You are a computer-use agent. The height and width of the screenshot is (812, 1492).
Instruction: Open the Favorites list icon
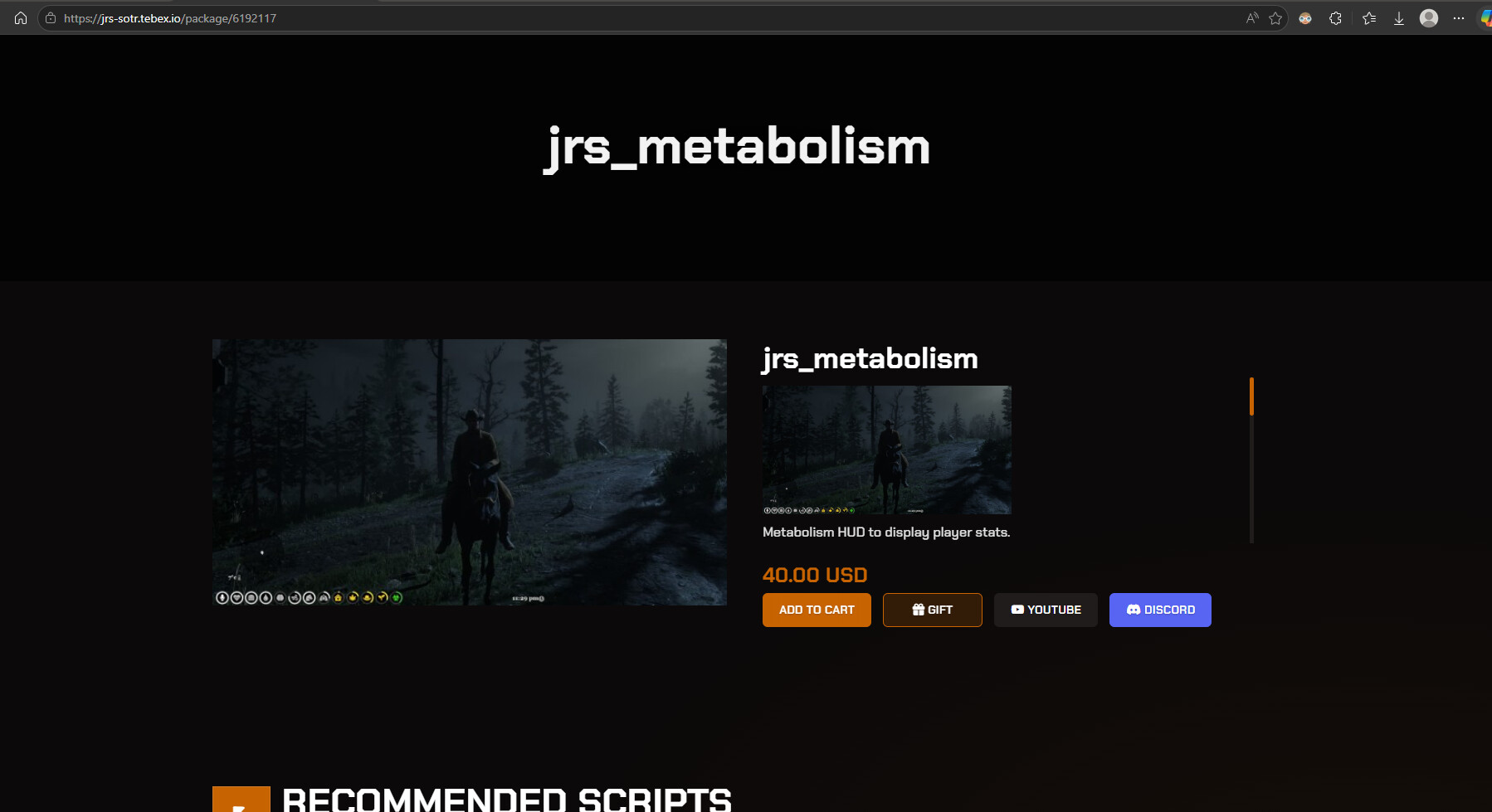1369,18
